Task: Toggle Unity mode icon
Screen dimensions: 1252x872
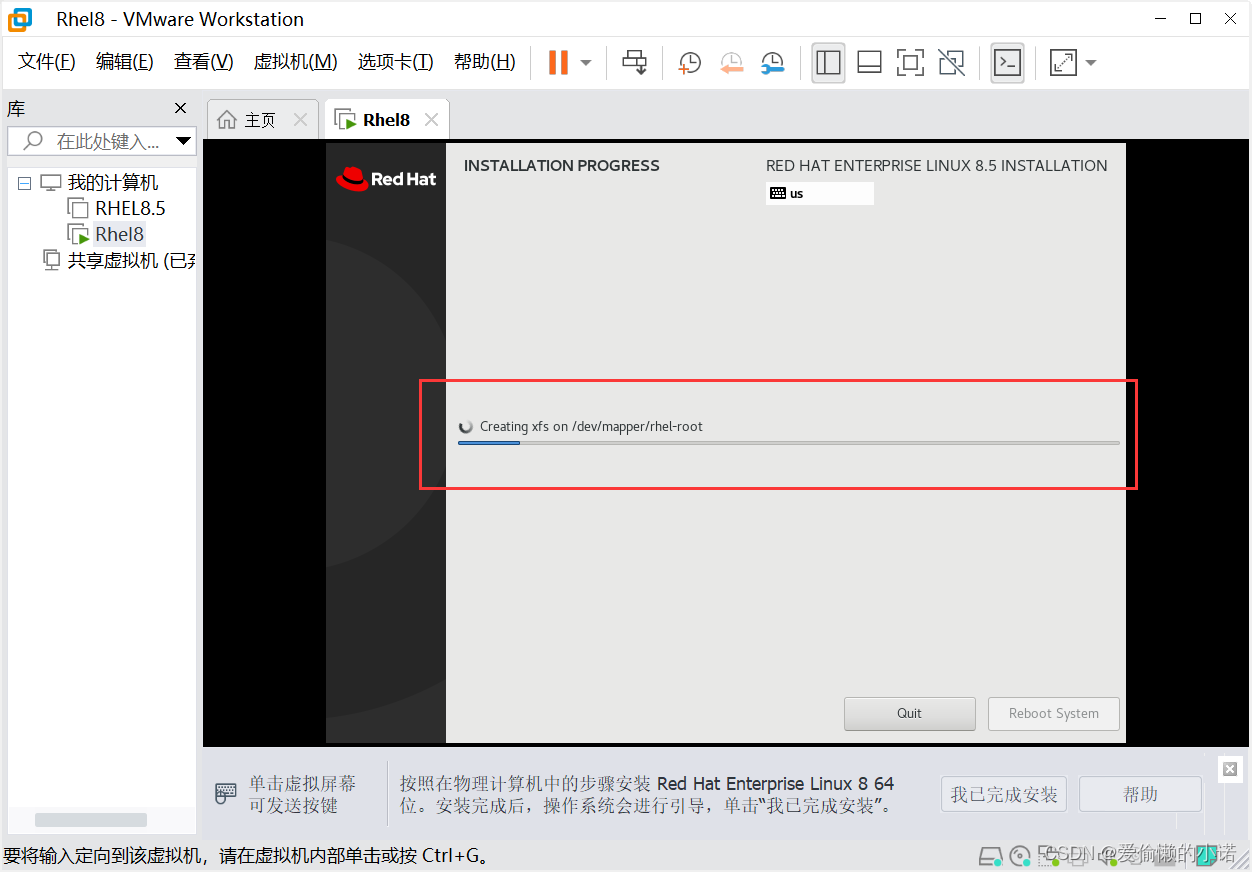Action: (952, 63)
